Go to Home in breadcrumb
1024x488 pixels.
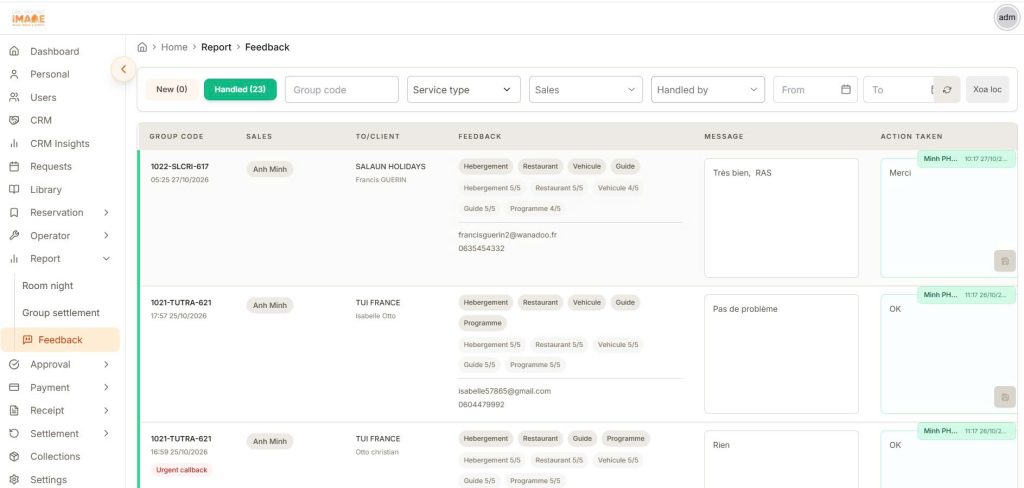[x=174, y=47]
